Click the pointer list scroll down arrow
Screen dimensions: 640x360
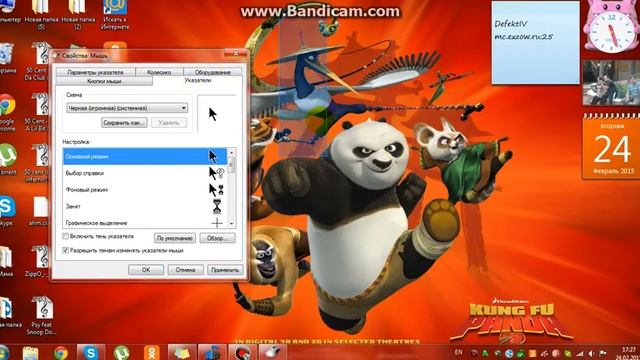click(x=231, y=224)
